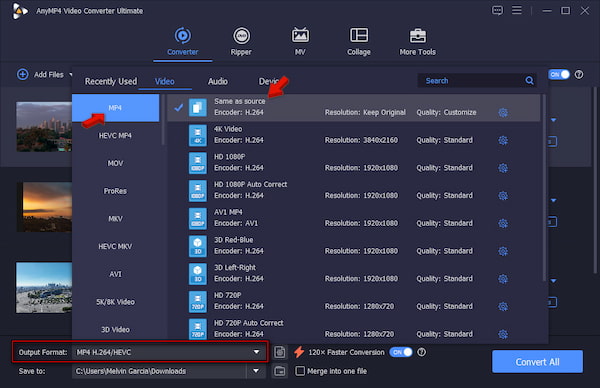This screenshot has width=600, height=388.
Task: Open the Converter tab
Action: (183, 41)
